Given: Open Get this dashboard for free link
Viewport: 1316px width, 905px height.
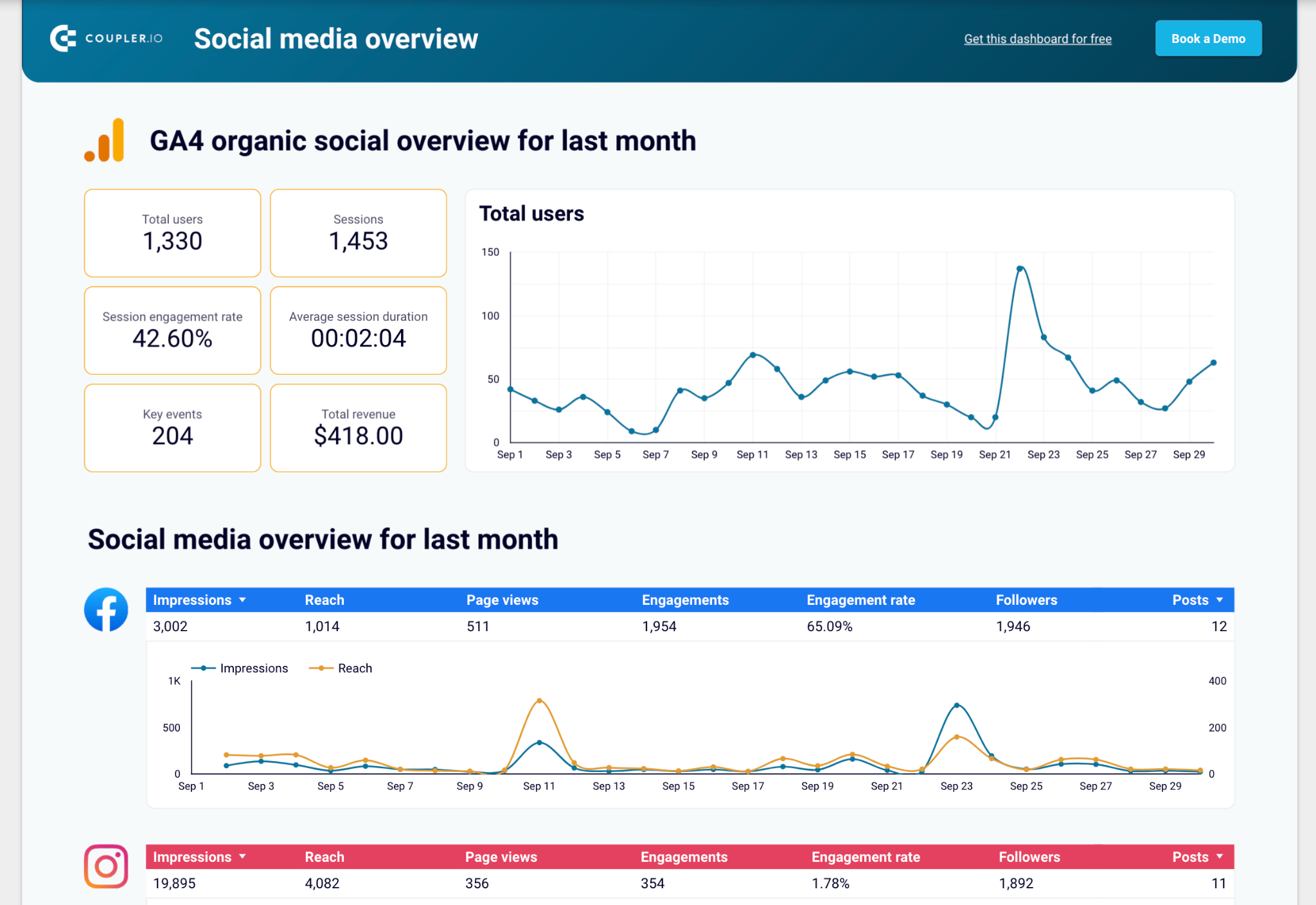Looking at the screenshot, I should (x=1037, y=39).
